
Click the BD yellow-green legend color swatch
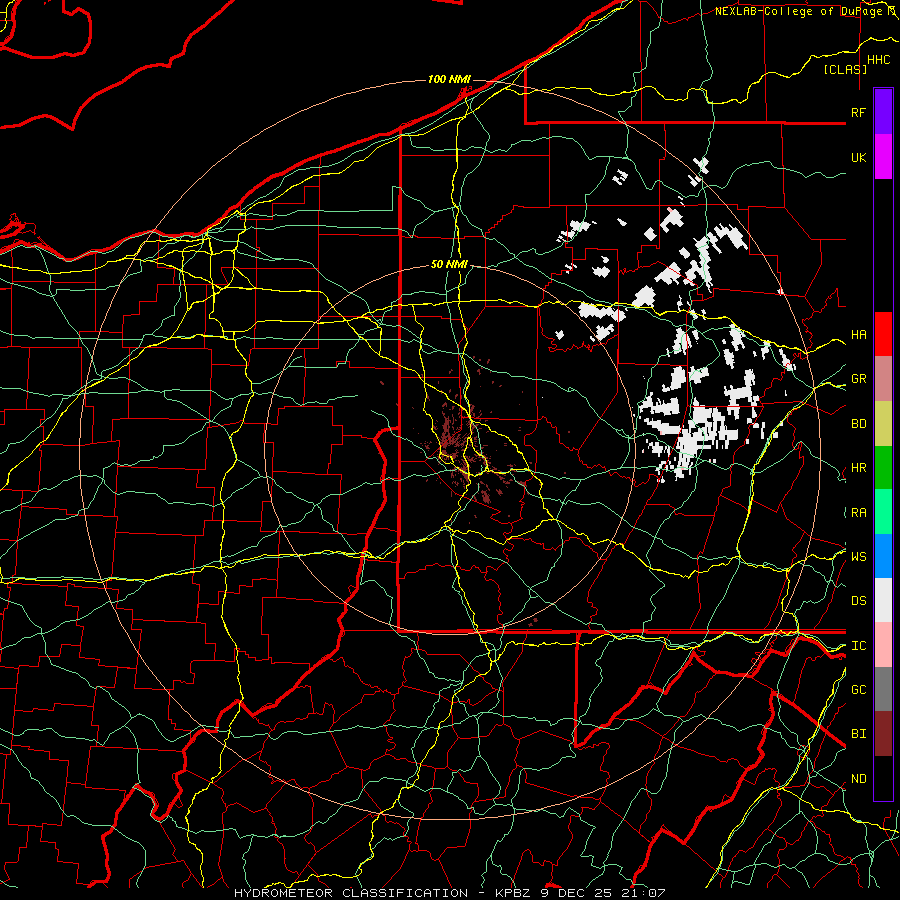tap(883, 423)
